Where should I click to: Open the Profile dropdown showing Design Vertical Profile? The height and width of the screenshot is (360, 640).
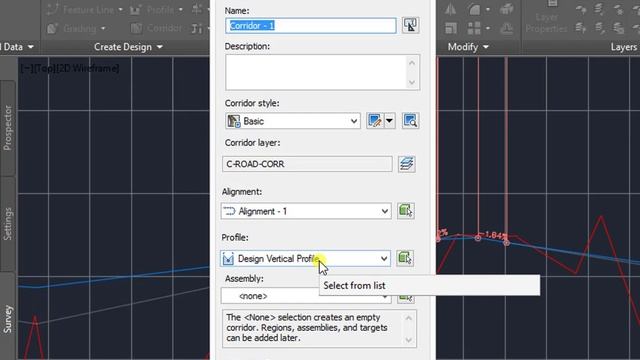(305, 258)
